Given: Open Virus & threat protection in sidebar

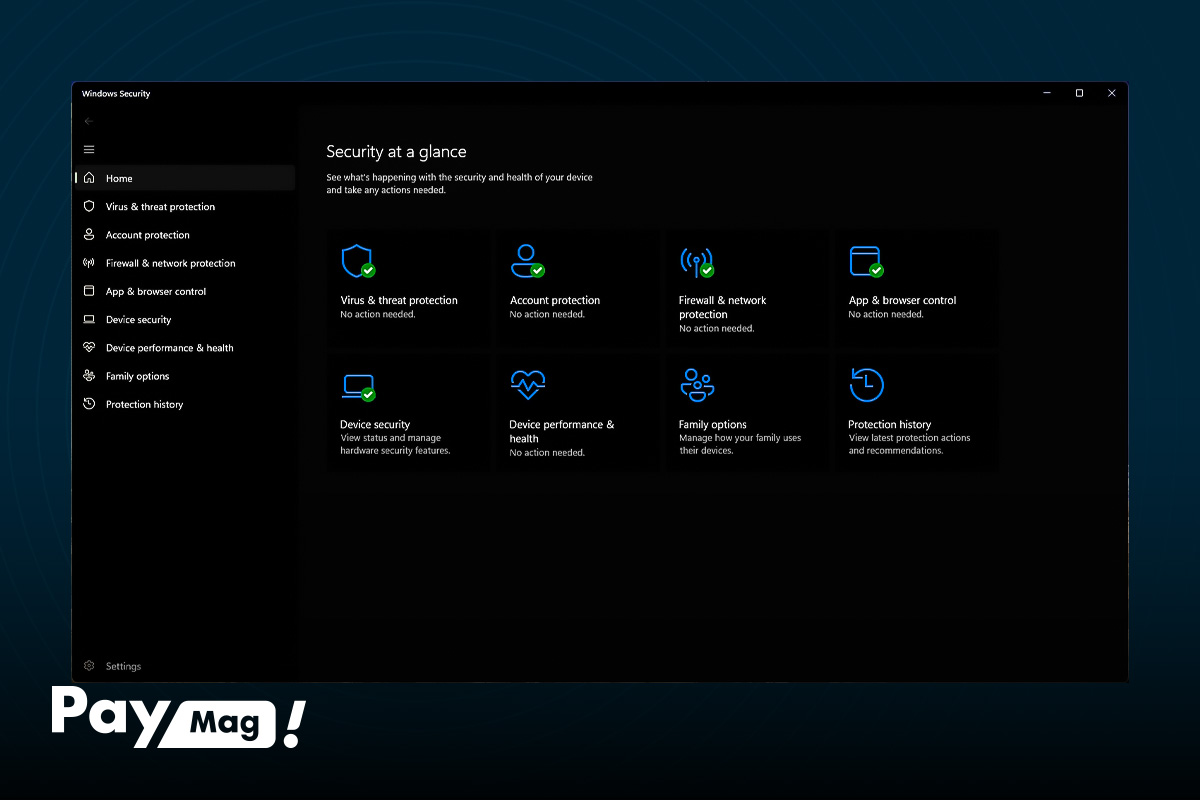Looking at the screenshot, I should tap(160, 207).
